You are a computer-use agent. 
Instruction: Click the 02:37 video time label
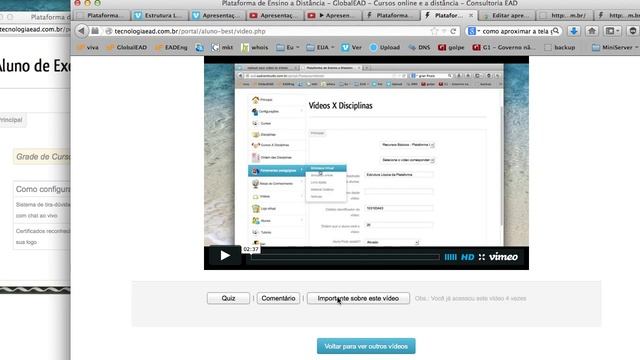coord(251,249)
